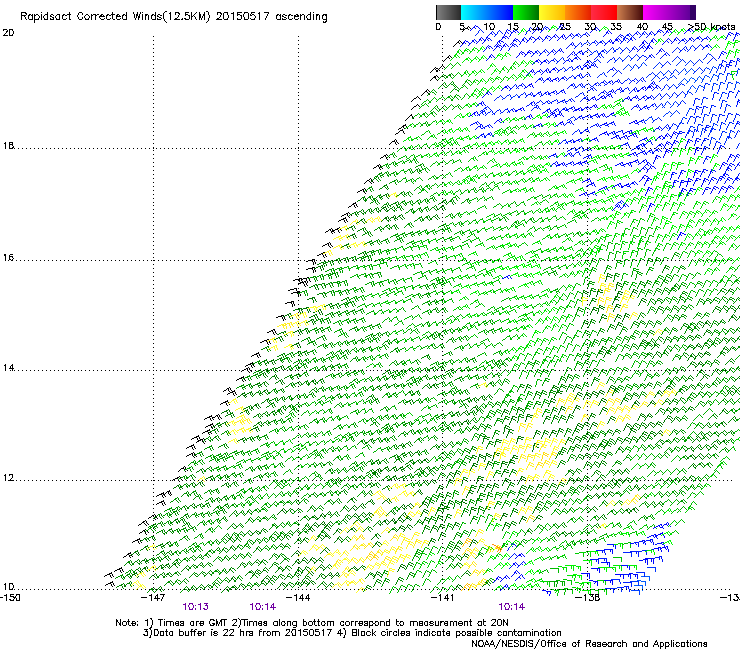This screenshot has width=740, height=650.
Task: Click the green 15-20 knots color swatch
Action: [x=526, y=12]
